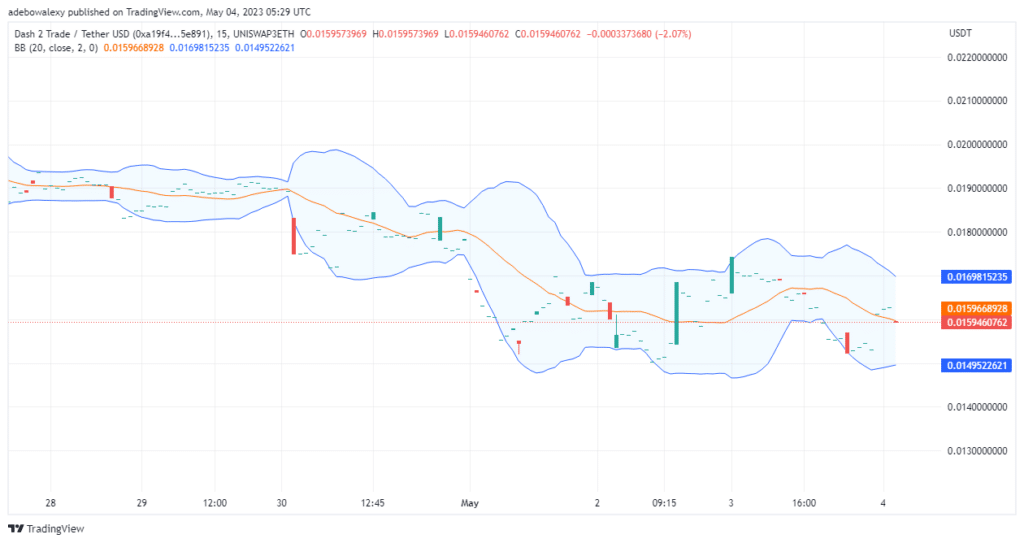The height and width of the screenshot is (543, 1024).
Task: Click the 0.0200000000 price scale value
Action: (x=977, y=144)
